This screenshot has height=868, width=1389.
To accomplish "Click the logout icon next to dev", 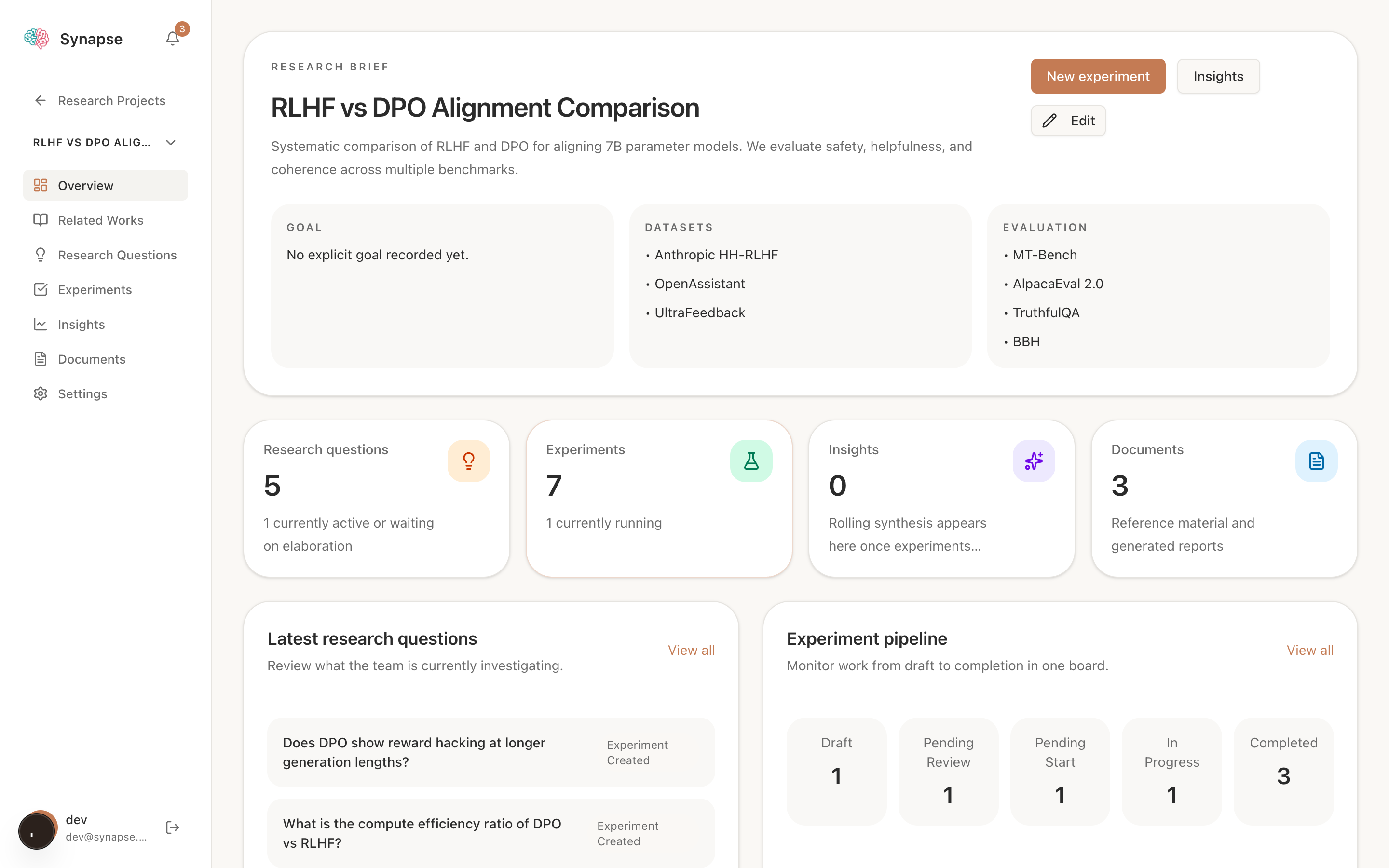I will coord(172,827).
